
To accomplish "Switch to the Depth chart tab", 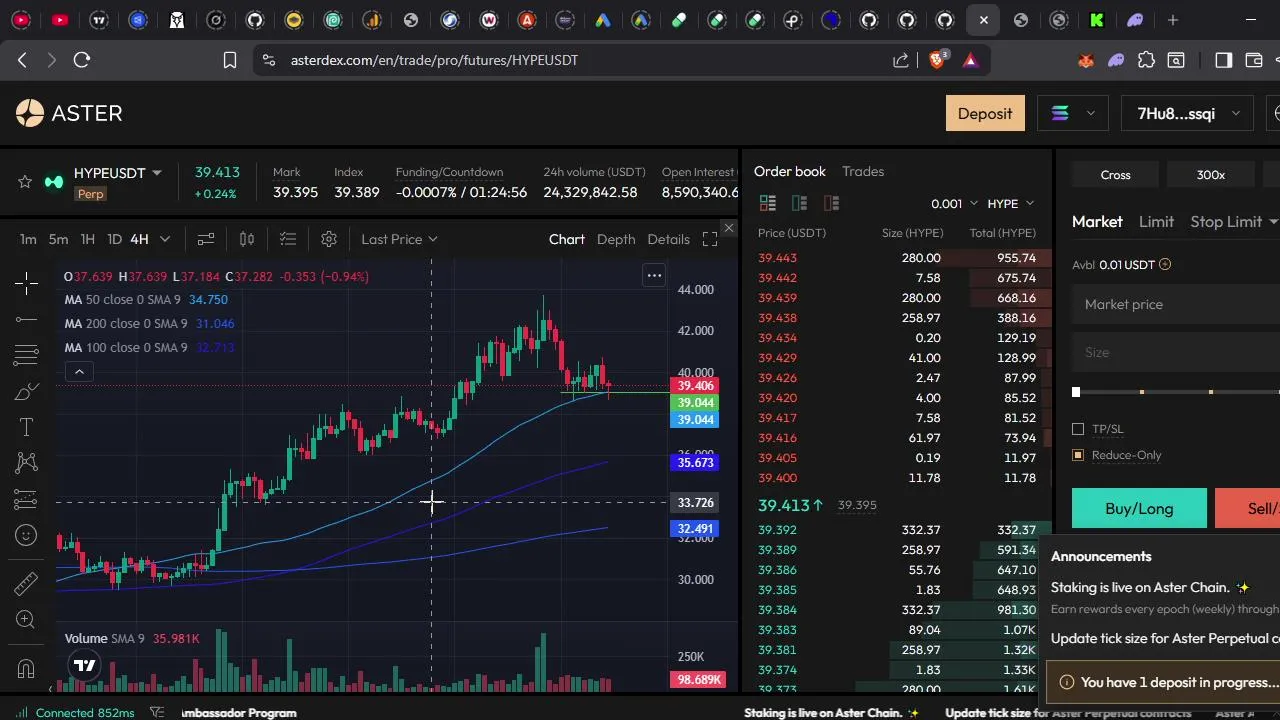I will click(x=616, y=239).
